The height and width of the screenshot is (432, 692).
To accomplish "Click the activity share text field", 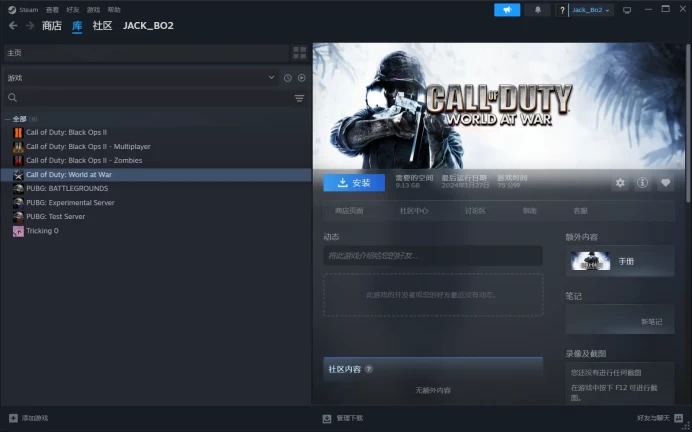I will (433, 255).
